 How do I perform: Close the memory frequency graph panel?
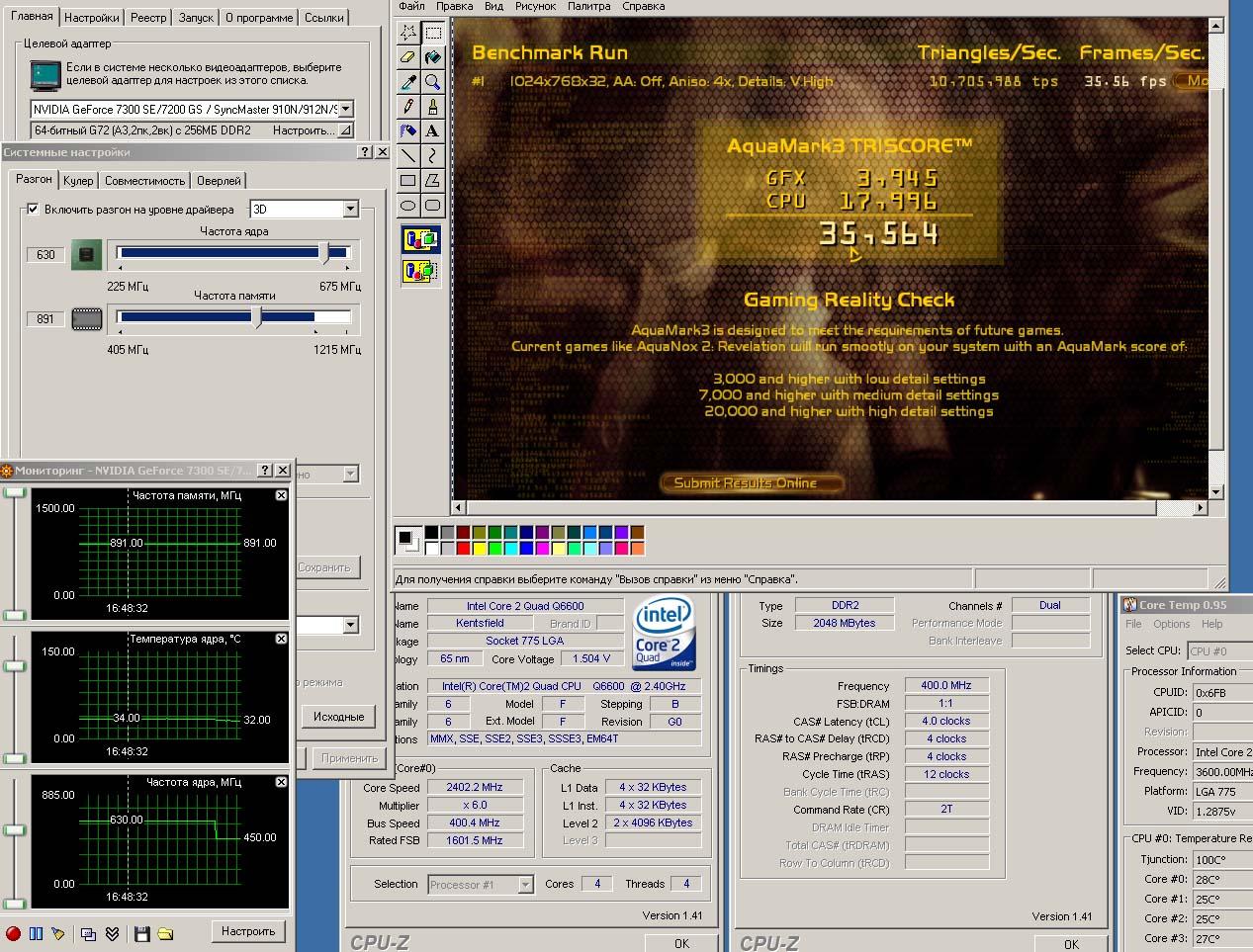(x=281, y=495)
